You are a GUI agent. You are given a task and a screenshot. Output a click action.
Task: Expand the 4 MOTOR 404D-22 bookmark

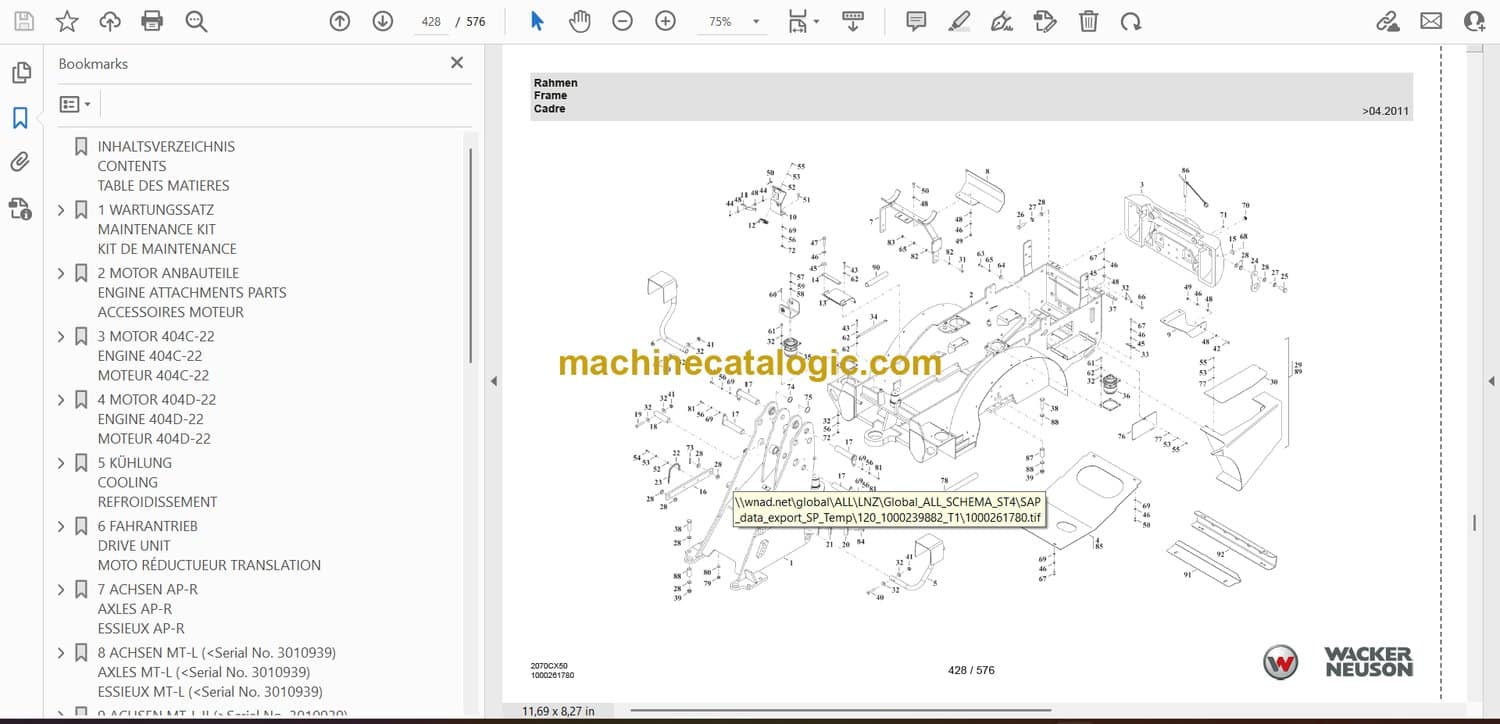coord(61,399)
